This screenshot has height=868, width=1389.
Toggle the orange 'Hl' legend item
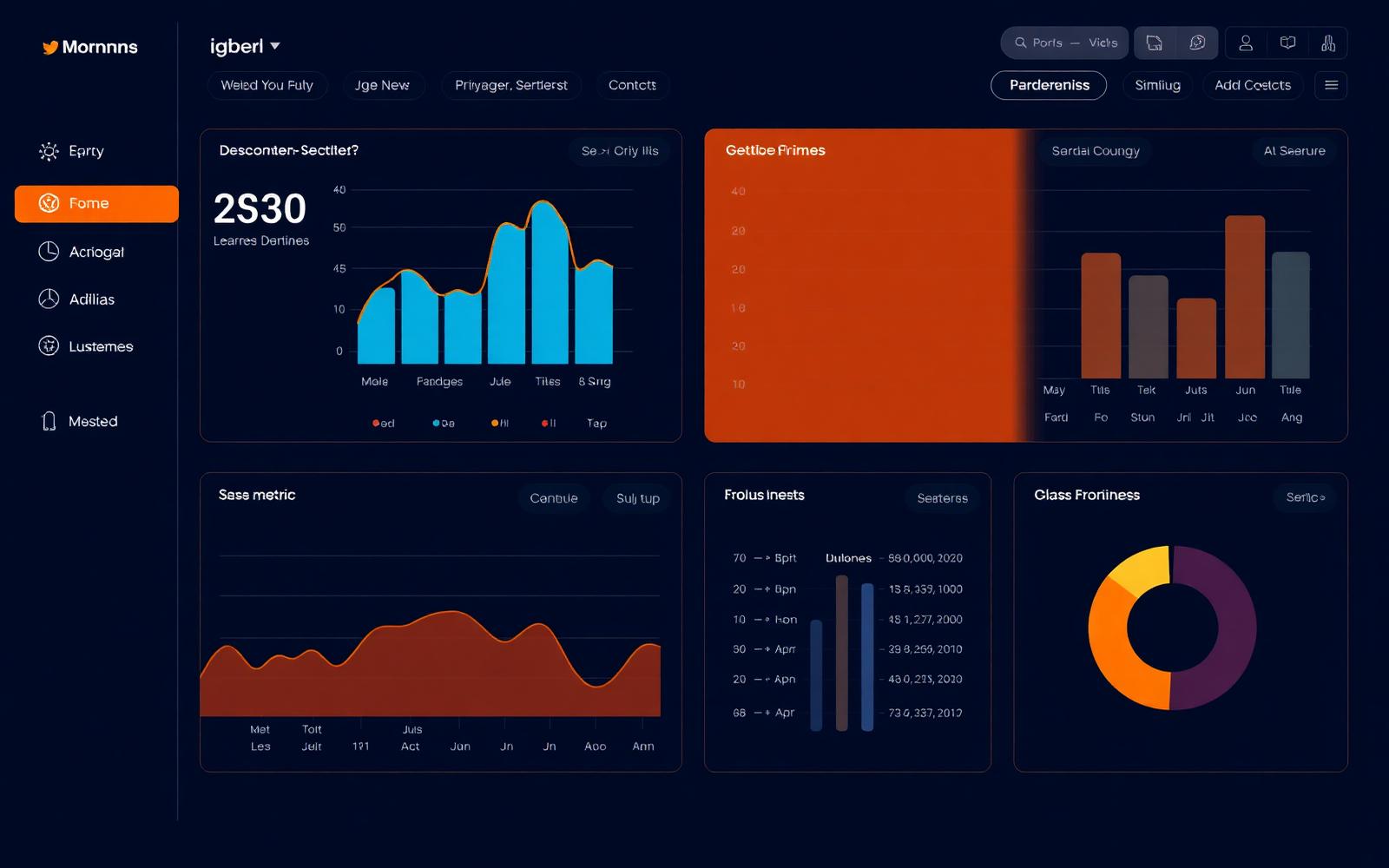coord(500,424)
